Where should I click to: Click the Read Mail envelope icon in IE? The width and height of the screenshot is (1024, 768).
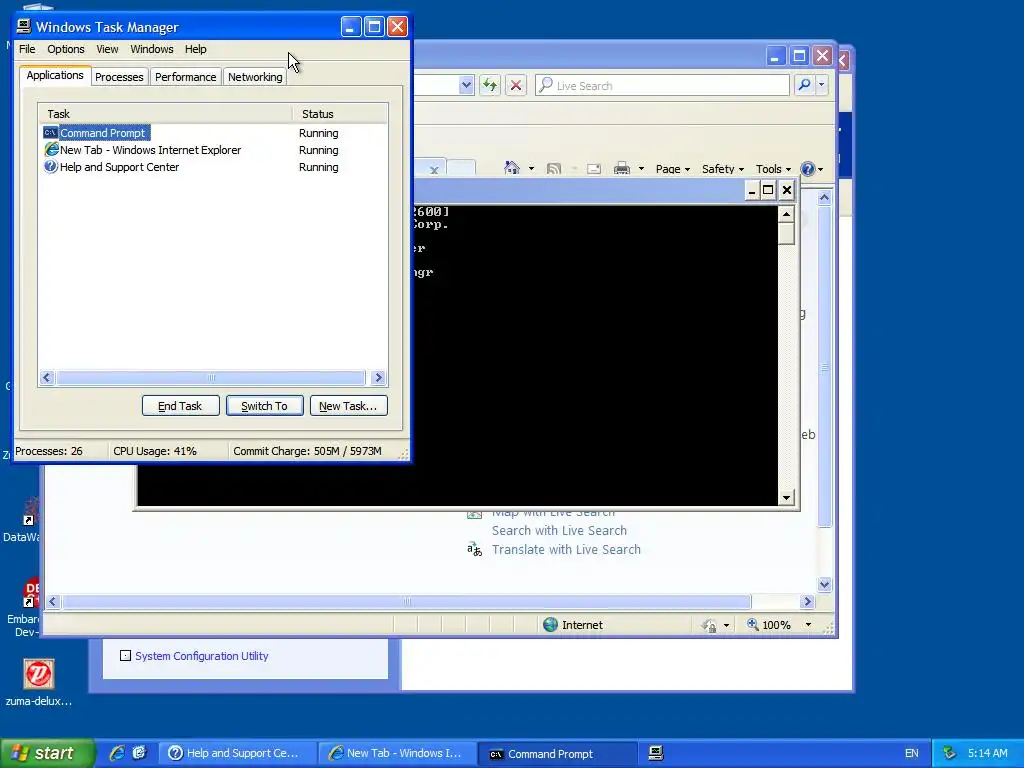[594, 169]
